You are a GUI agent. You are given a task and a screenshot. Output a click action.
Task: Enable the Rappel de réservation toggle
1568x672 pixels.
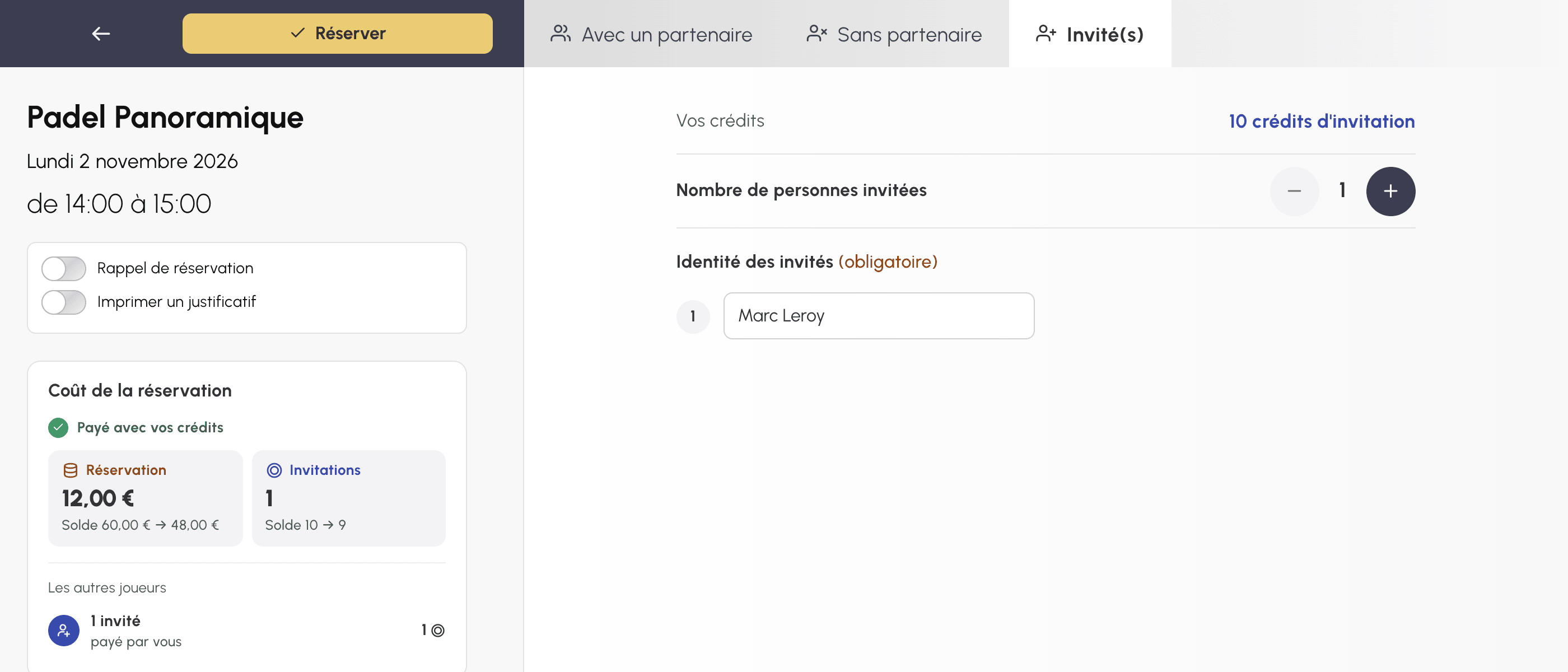coord(64,268)
